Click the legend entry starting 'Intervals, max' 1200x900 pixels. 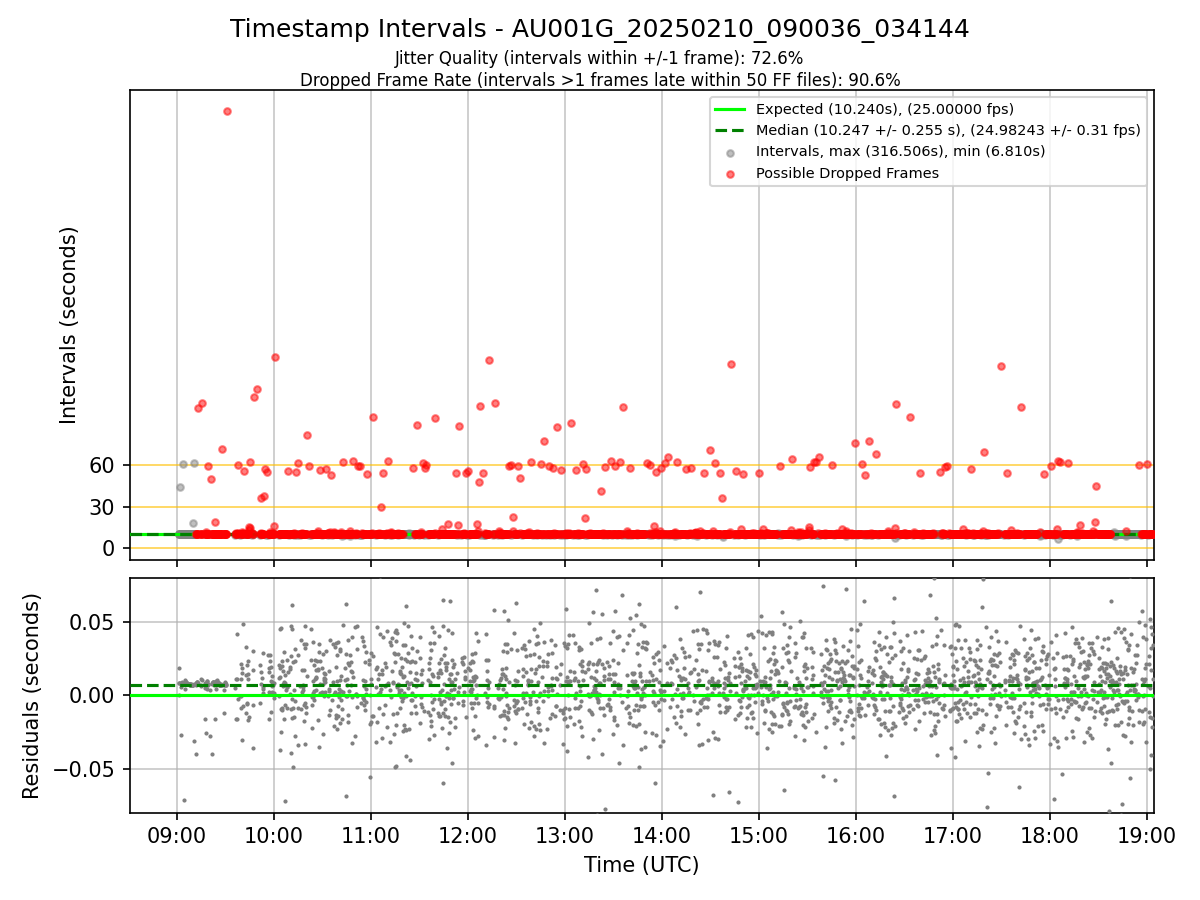[x=900, y=152]
